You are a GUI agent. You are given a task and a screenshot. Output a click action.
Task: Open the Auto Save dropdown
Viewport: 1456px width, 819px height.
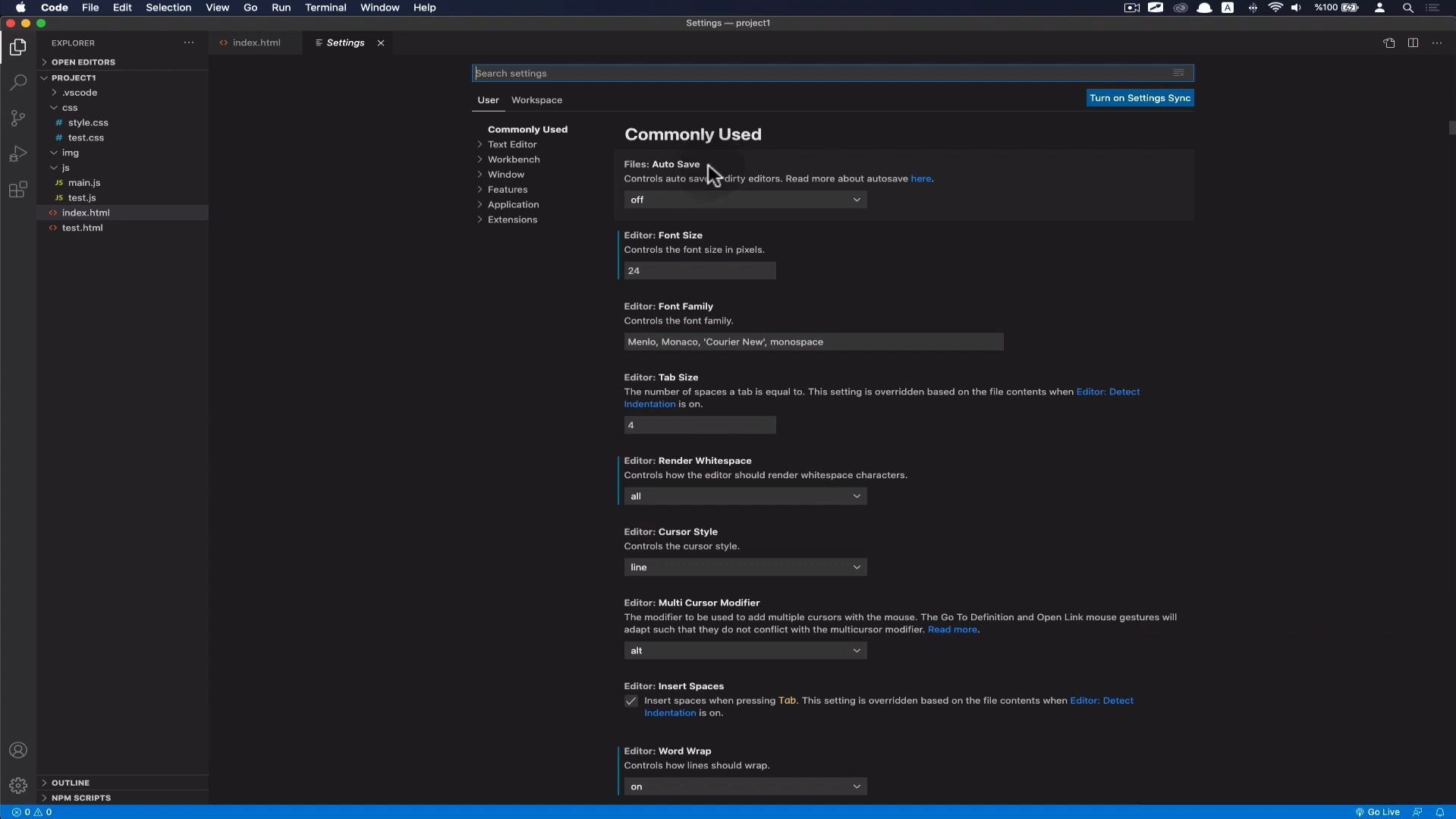coord(745,200)
